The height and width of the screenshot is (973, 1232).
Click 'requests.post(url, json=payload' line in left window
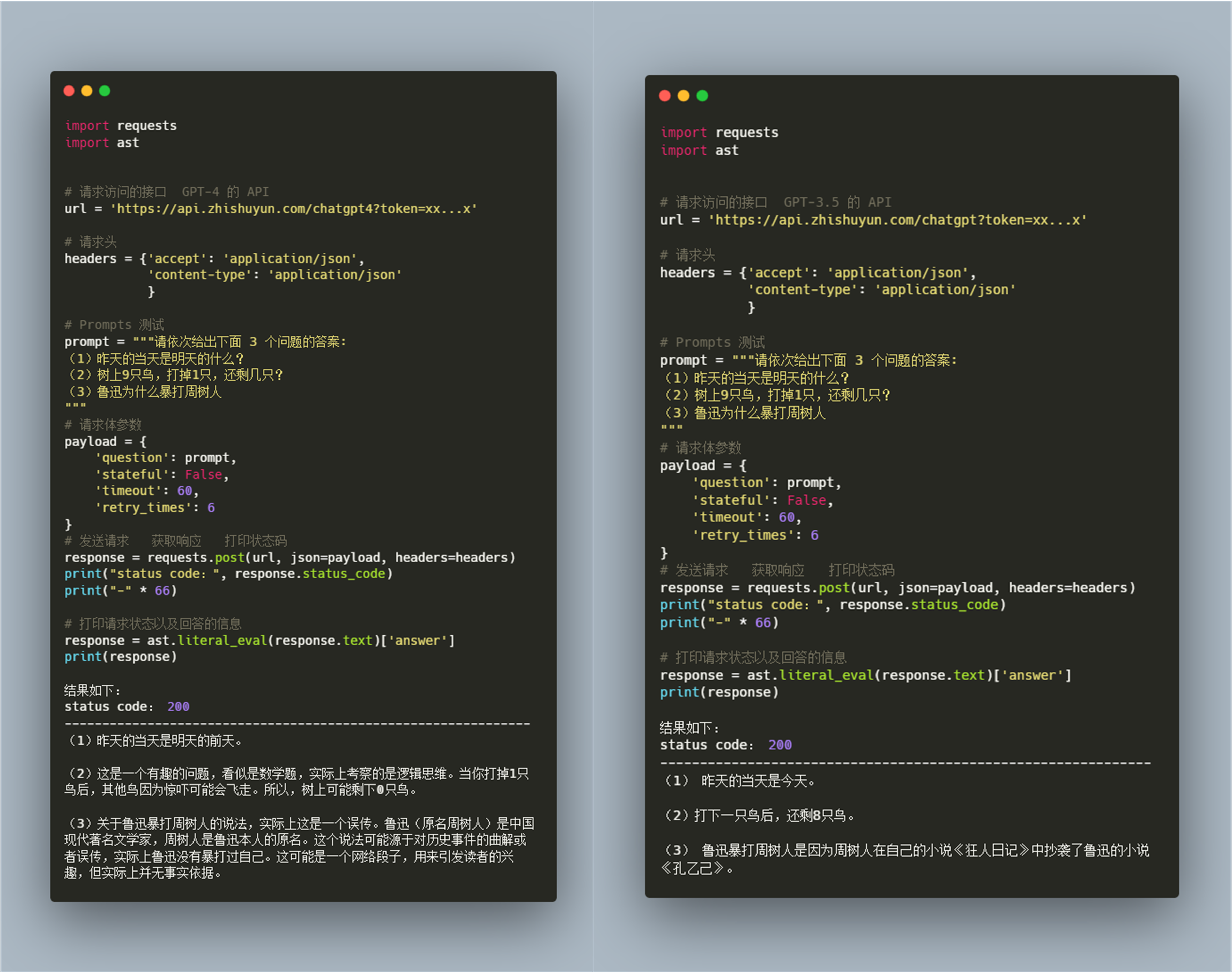290,558
